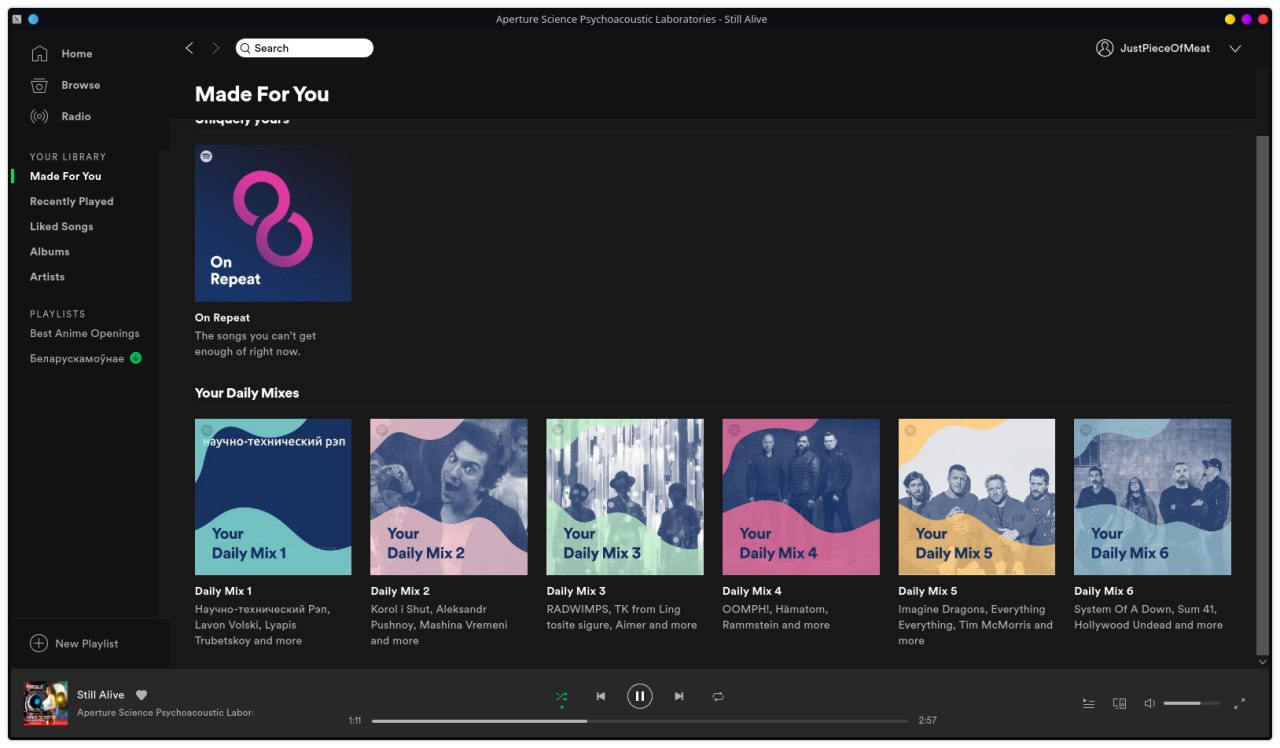Click the OOMPH!, Hämatom, Rammstein description

[776, 617]
